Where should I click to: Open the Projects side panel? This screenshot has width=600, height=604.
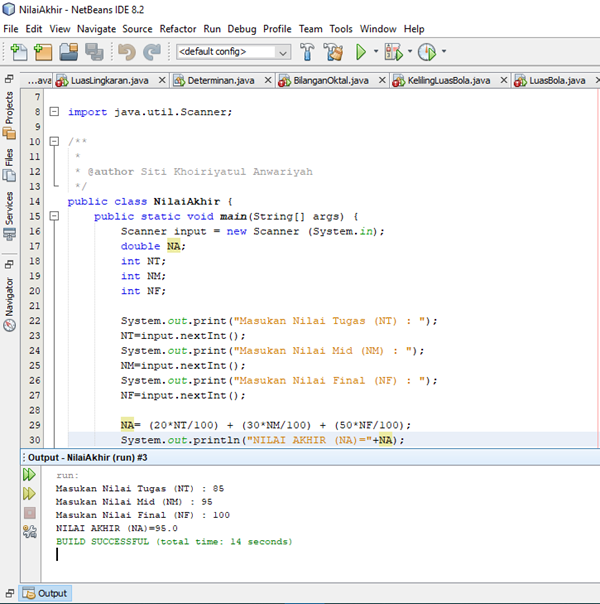coord(9,116)
